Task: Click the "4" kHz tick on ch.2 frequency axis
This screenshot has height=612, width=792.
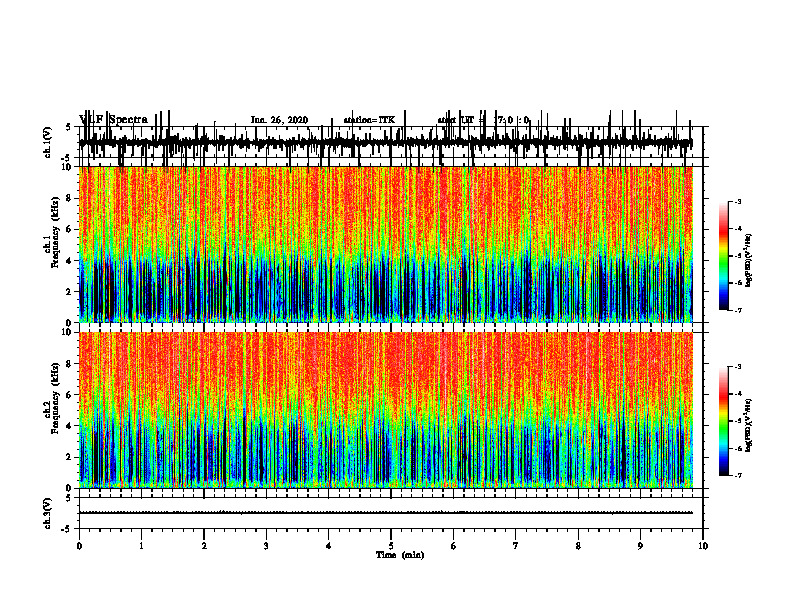Action: click(x=69, y=426)
